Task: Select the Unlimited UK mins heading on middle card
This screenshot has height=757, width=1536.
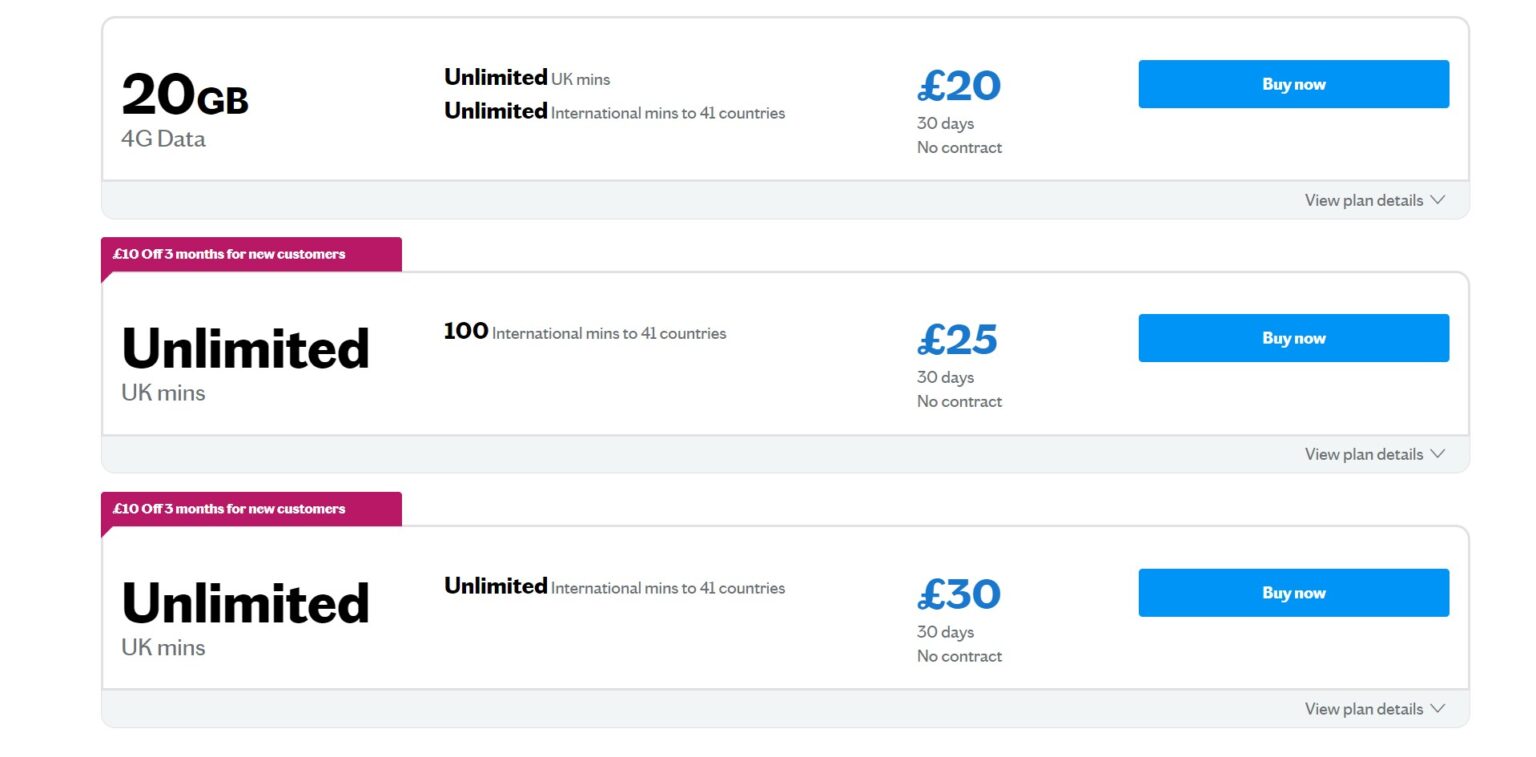Action: [x=245, y=350]
